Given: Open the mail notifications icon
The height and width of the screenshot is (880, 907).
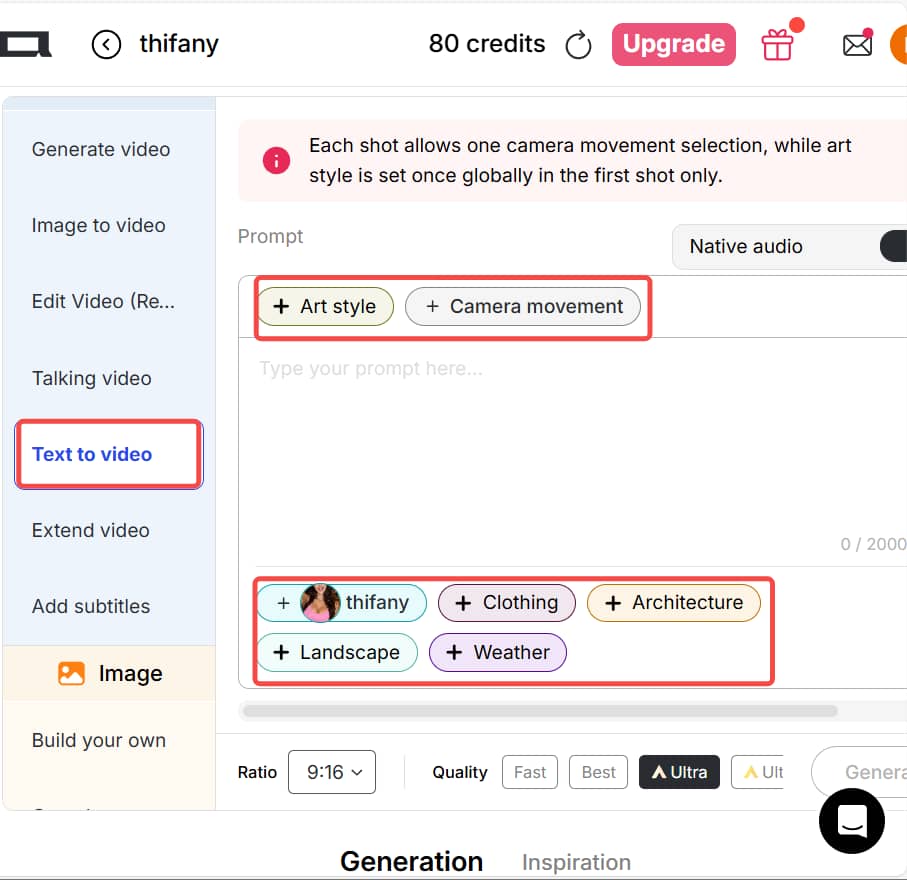Looking at the screenshot, I should (x=857, y=44).
